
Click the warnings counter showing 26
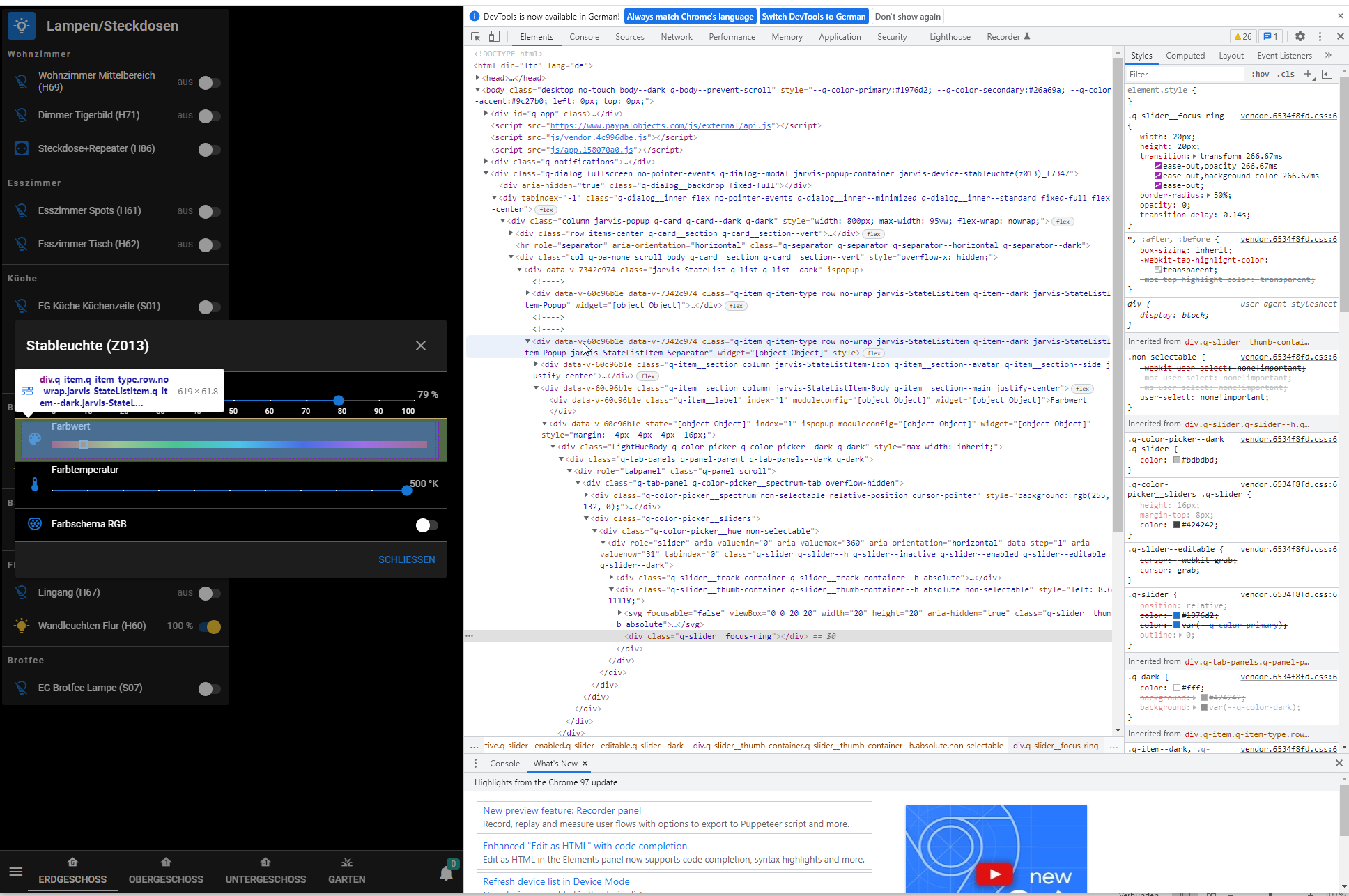[x=1244, y=36]
